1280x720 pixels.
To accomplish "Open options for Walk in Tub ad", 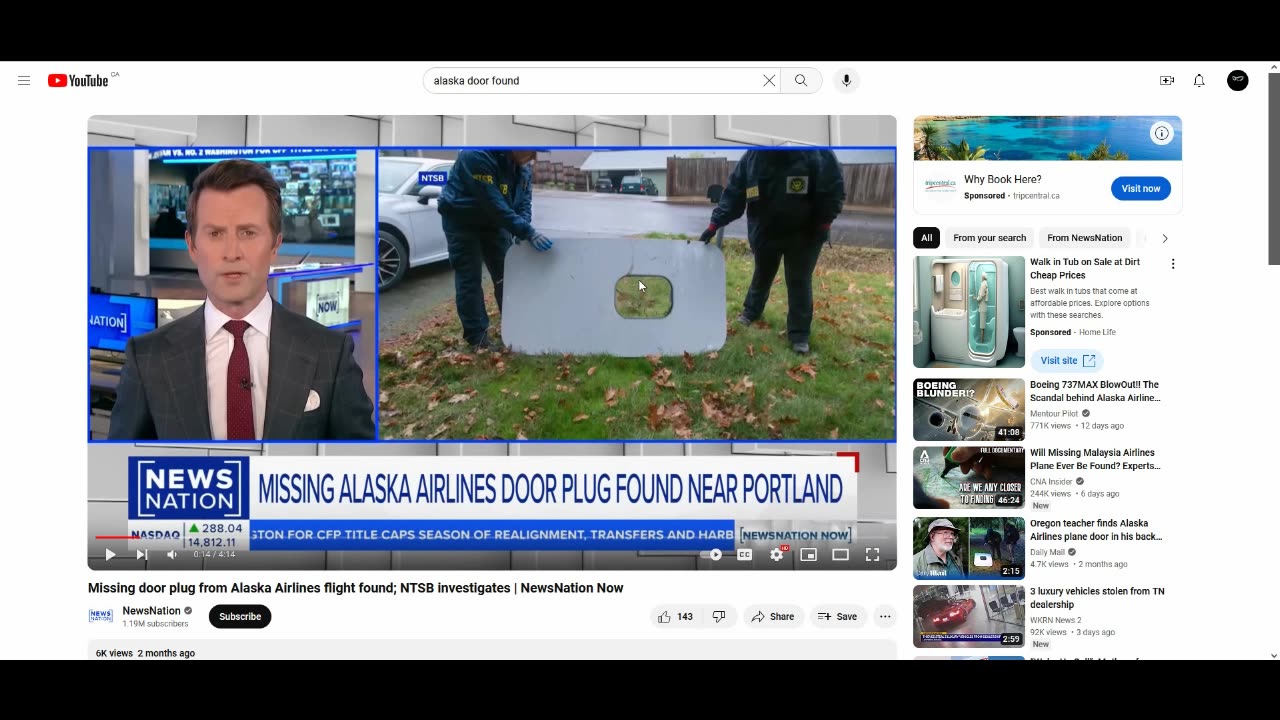I will click(1173, 264).
